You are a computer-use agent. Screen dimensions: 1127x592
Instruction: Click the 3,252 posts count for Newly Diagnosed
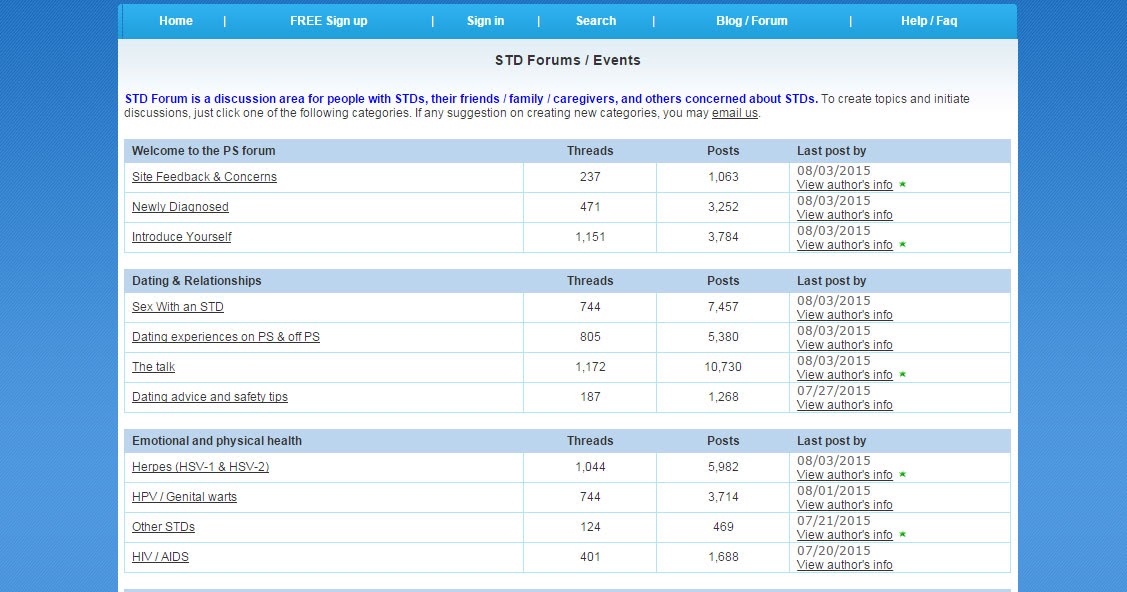[x=723, y=207]
